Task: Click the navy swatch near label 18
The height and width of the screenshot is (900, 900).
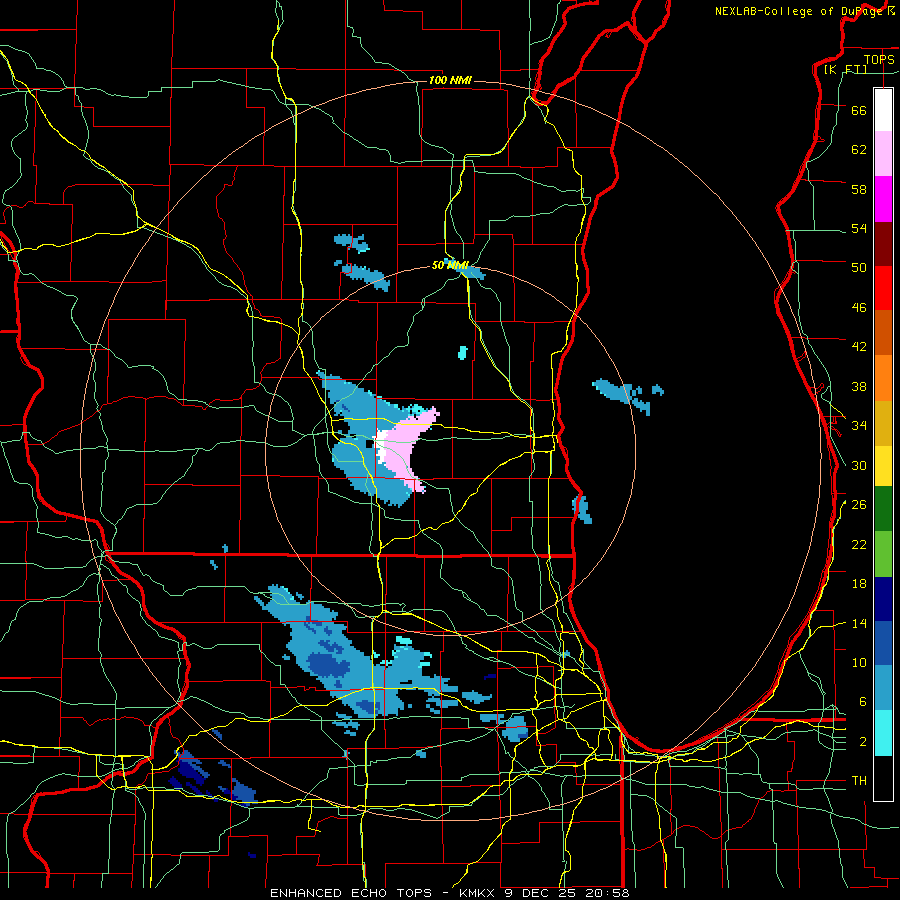Action: 883,599
